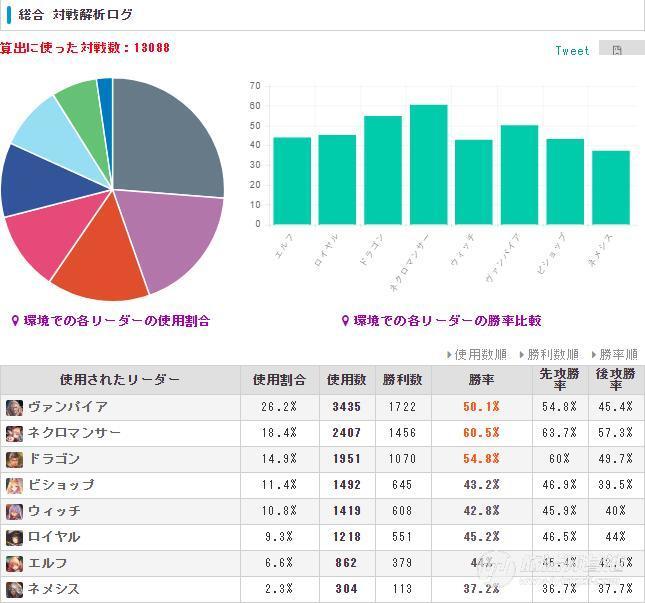Click the 勝率 column header

point(481,380)
